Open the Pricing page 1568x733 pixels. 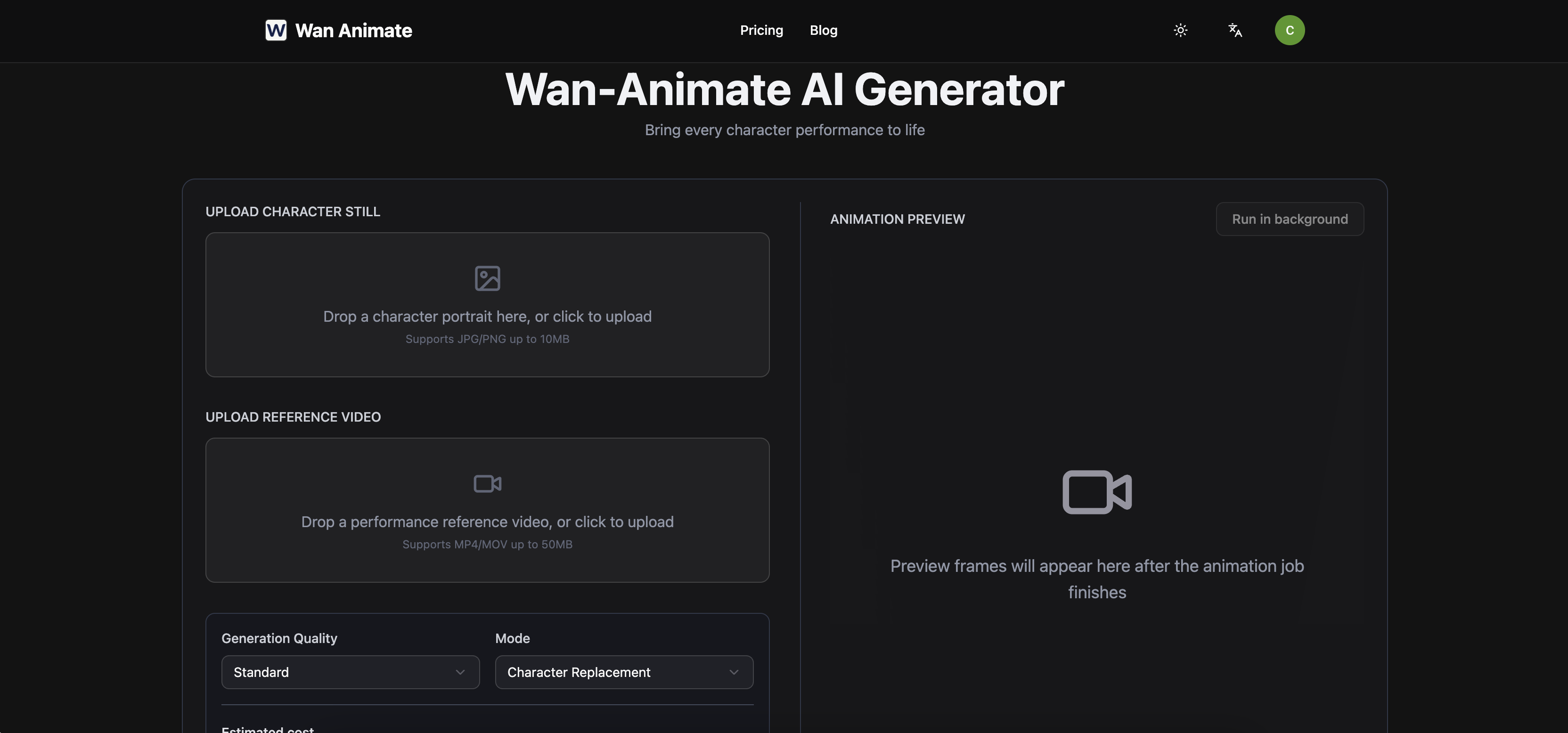coord(761,30)
